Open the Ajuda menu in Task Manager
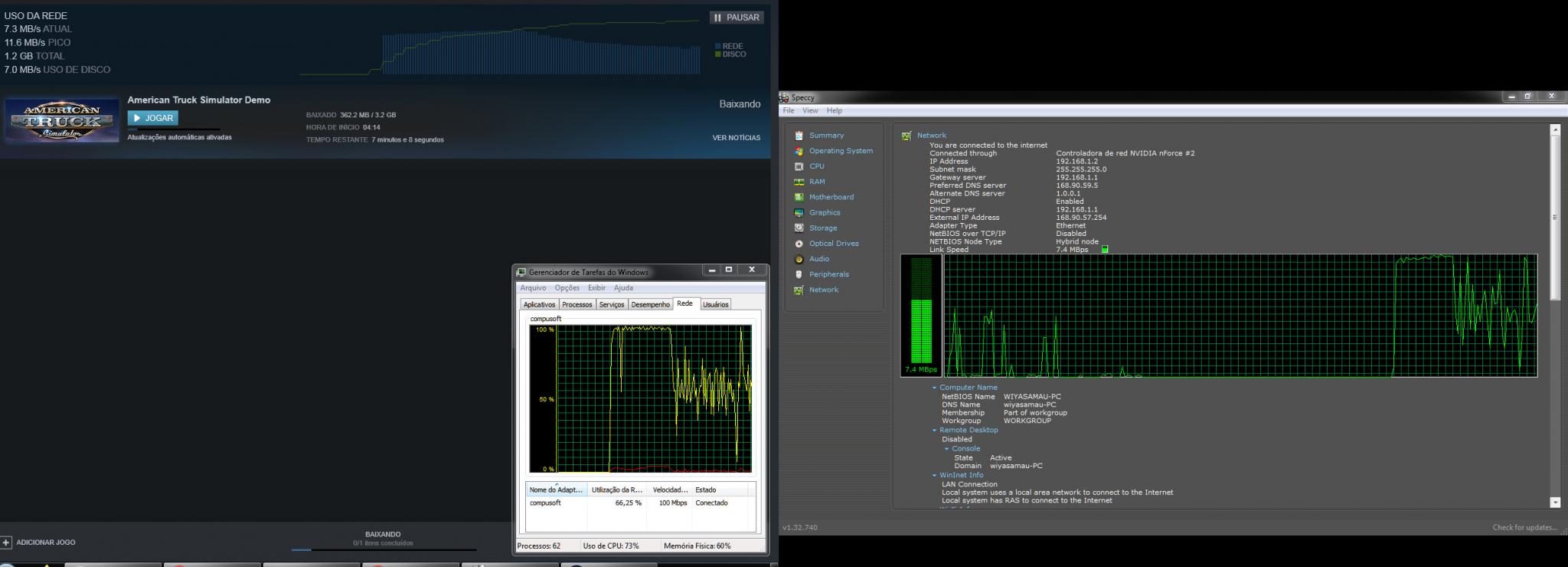The image size is (1568, 567). point(623,288)
